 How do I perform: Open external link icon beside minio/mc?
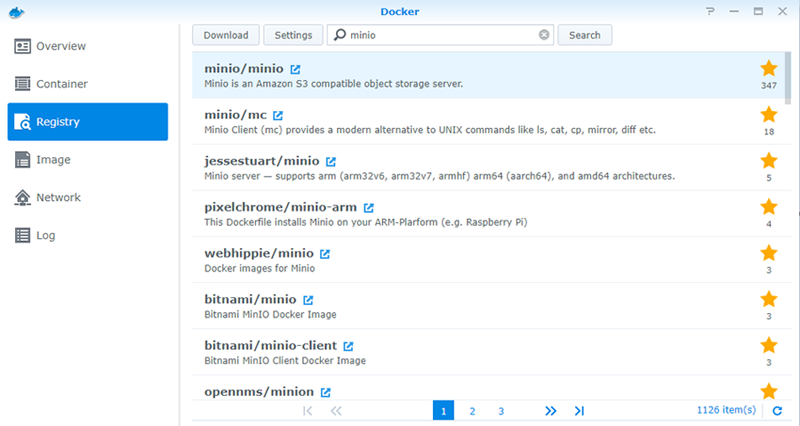(x=278, y=115)
